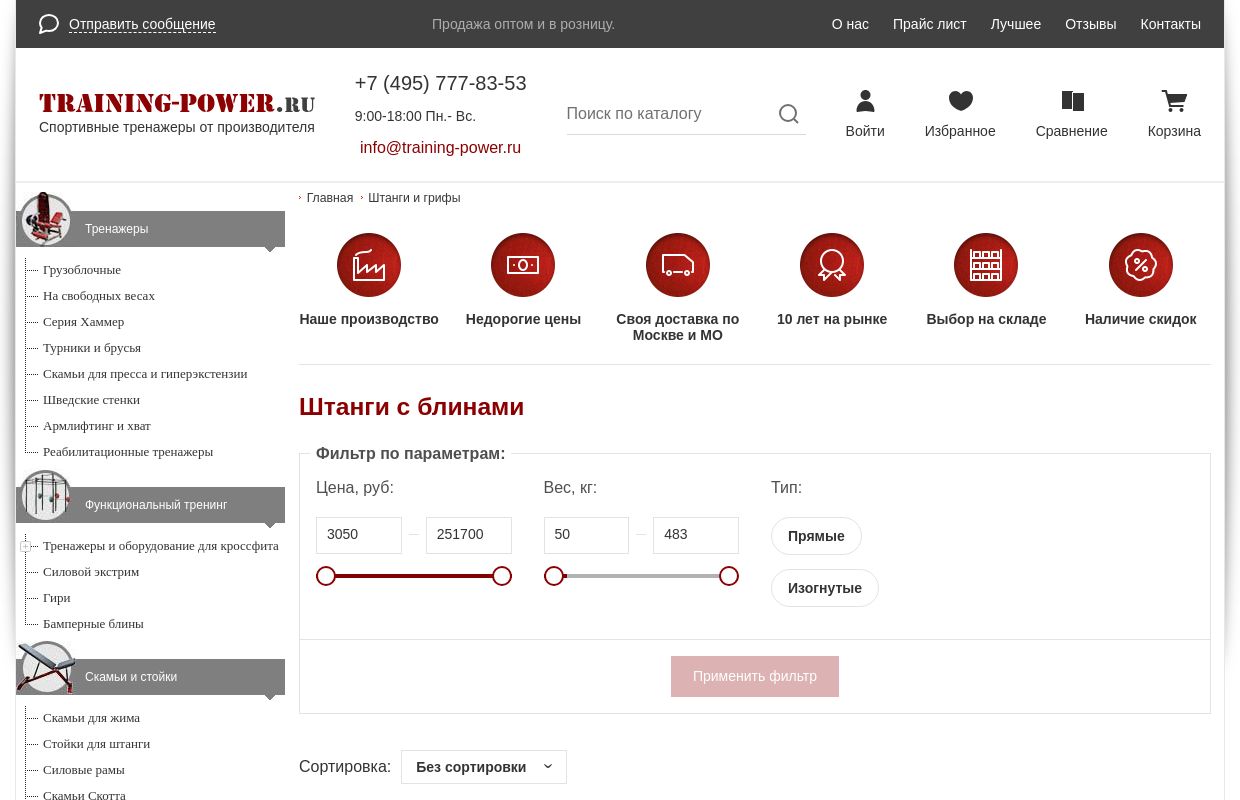This screenshot has height=800, width=1240.
Task: Open Прайс лист in top menu
Action: pos(929,24)
